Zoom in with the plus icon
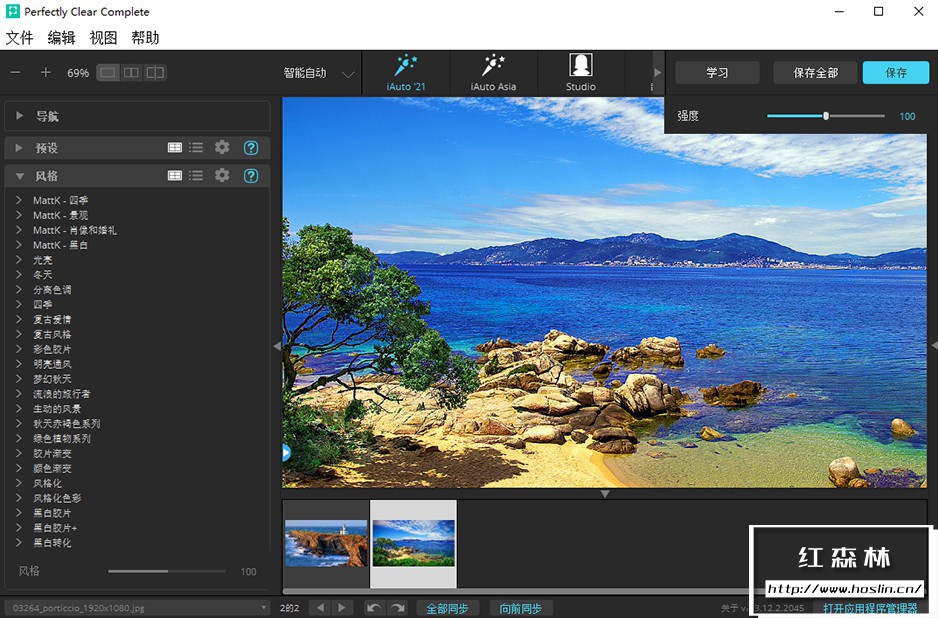The image size is (938, 618). coord(45,73)
